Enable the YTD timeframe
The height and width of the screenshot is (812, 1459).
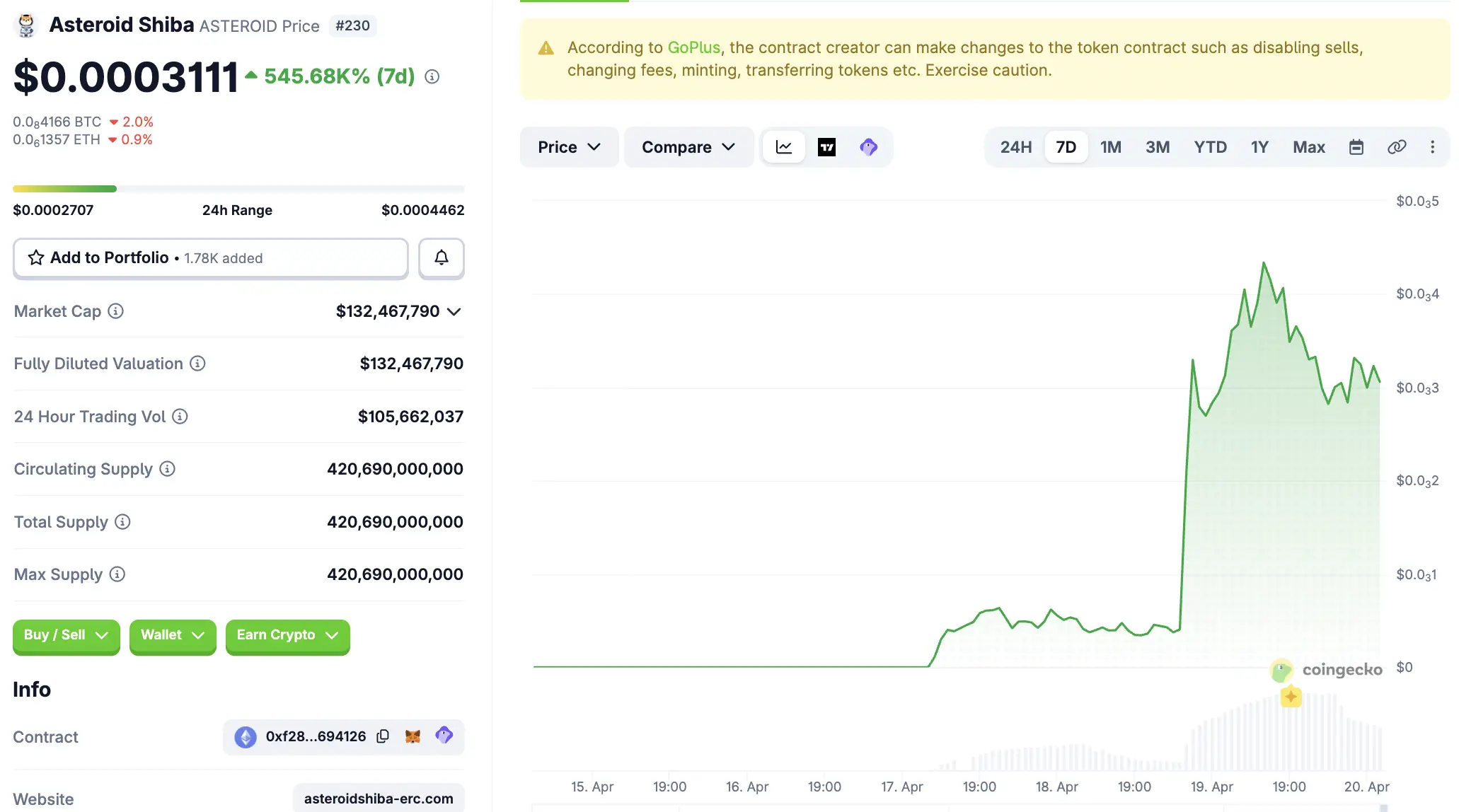tap(1211, 146)
